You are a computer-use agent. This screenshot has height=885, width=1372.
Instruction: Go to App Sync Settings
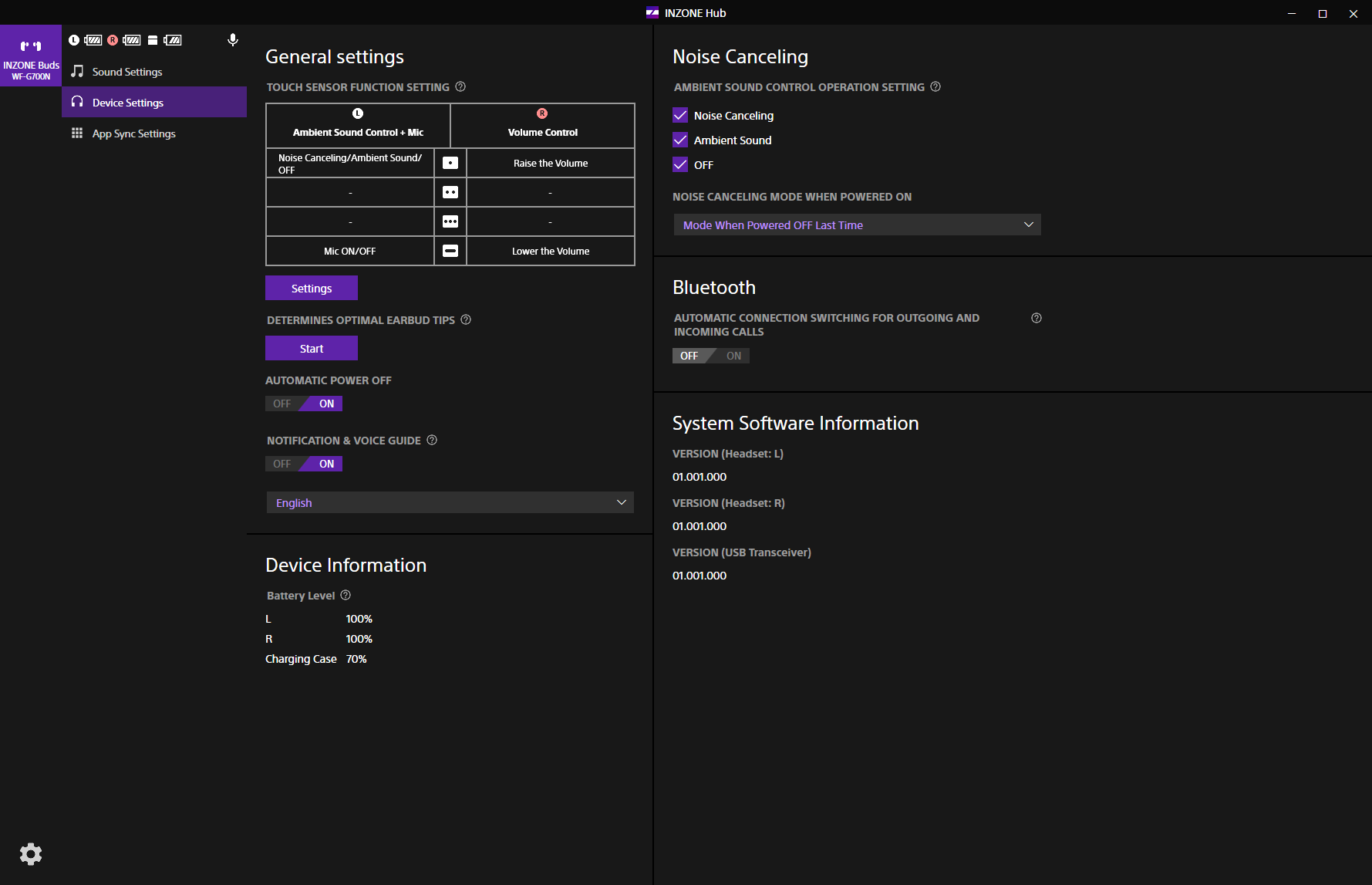coord(133,133)
